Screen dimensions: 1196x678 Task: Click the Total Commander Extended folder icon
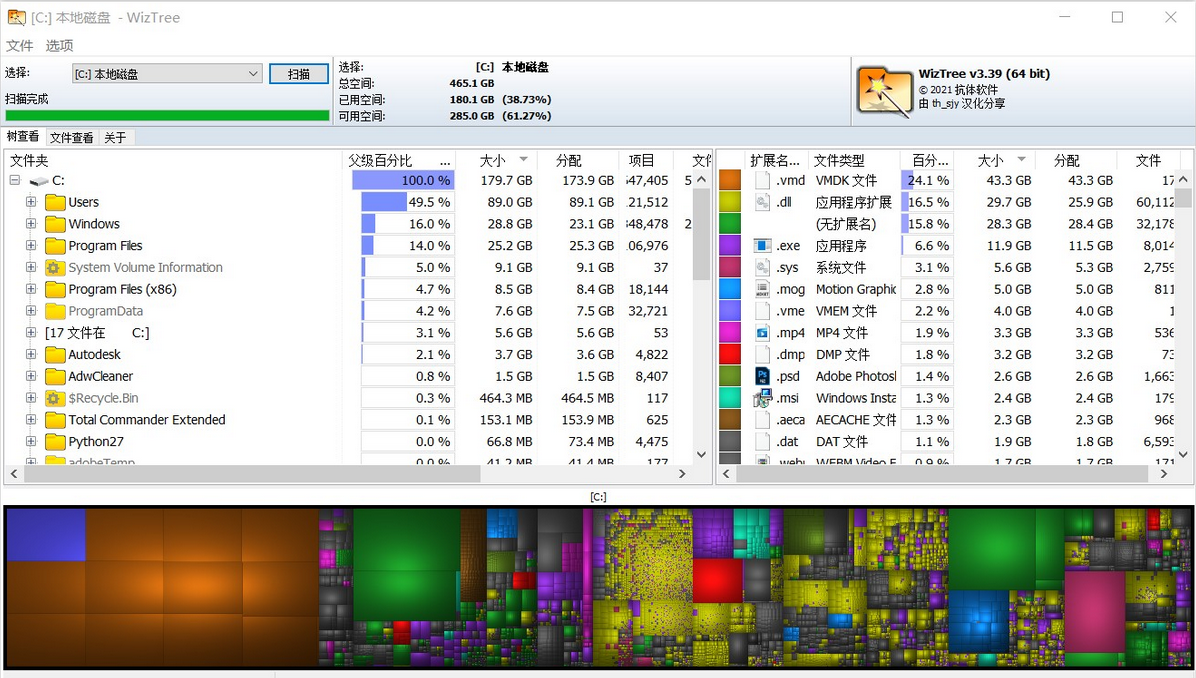(55, 419)
